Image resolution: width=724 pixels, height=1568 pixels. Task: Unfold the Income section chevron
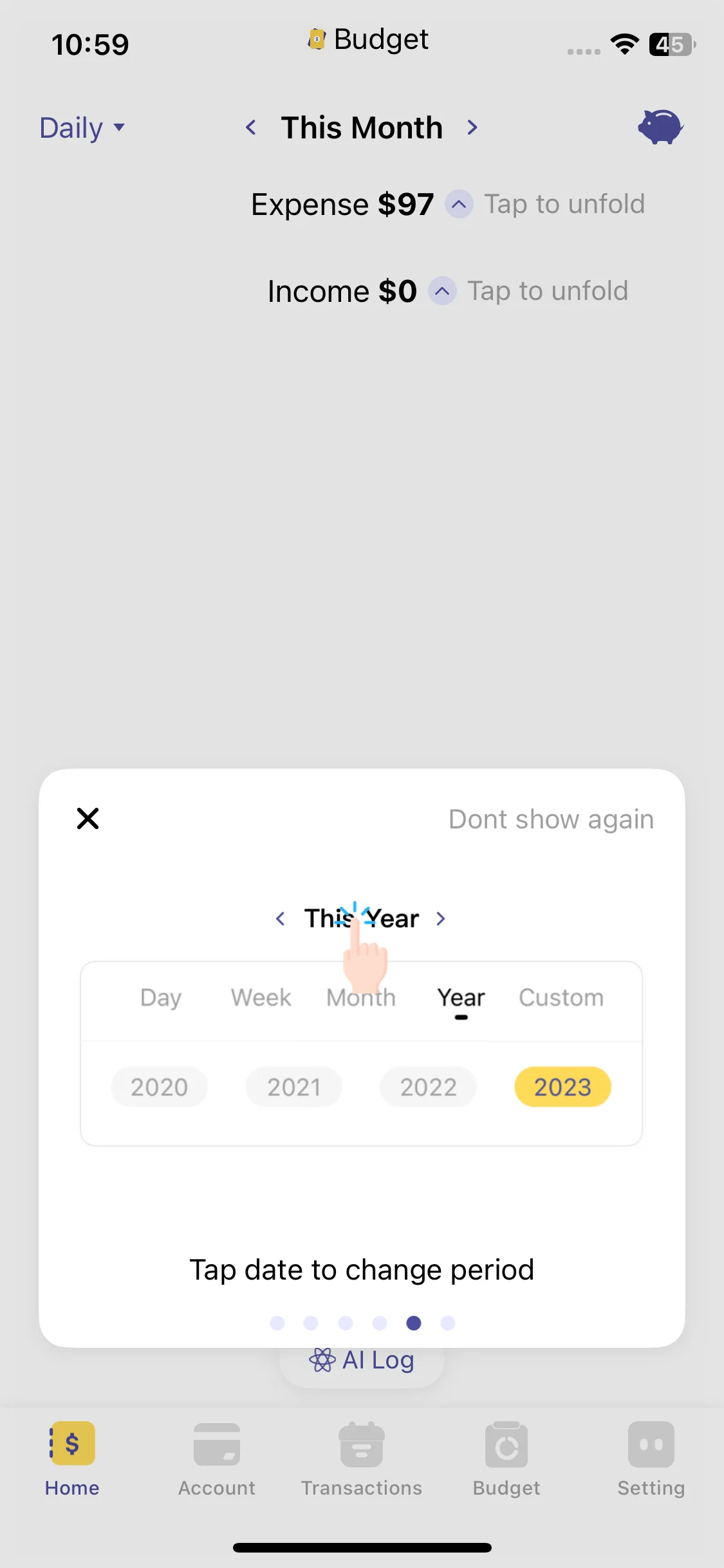pos(442,291)
